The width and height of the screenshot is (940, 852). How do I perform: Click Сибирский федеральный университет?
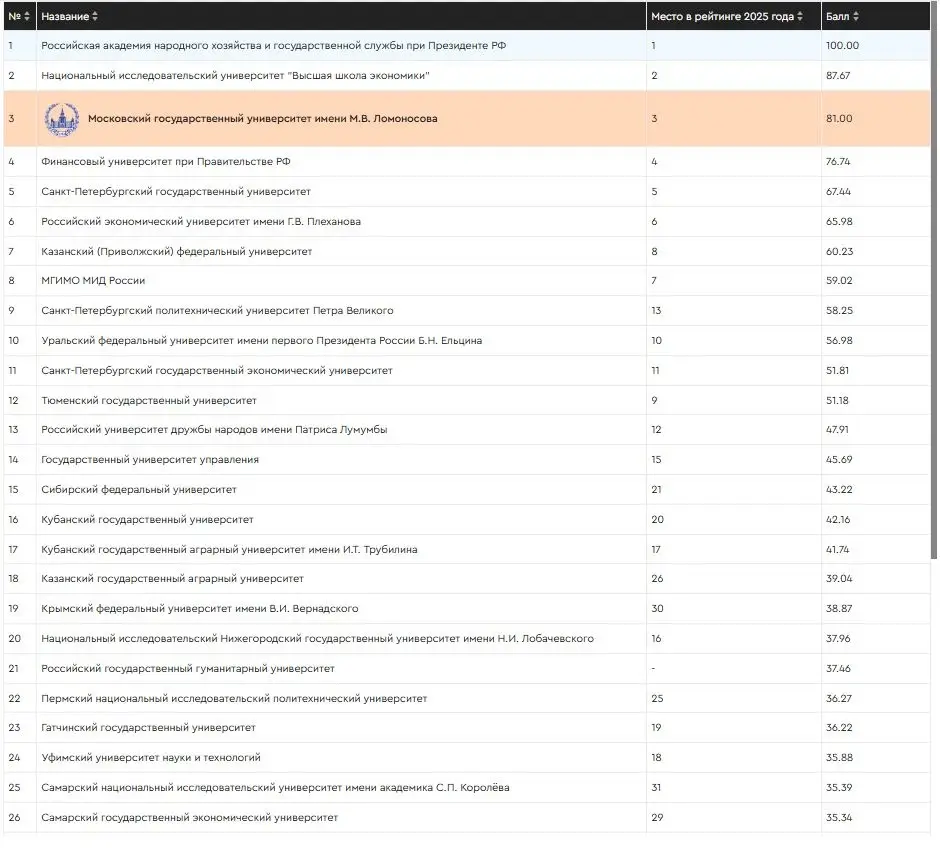(138, 490)
